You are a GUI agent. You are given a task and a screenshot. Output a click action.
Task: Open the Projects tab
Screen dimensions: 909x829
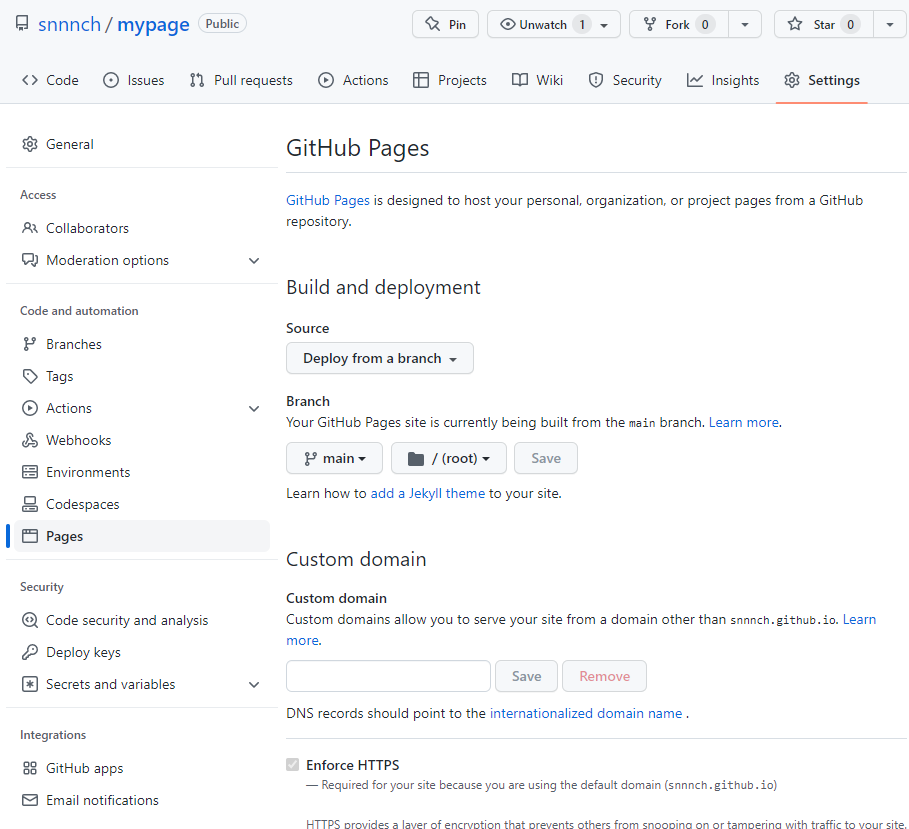click(x=450, y=80)
